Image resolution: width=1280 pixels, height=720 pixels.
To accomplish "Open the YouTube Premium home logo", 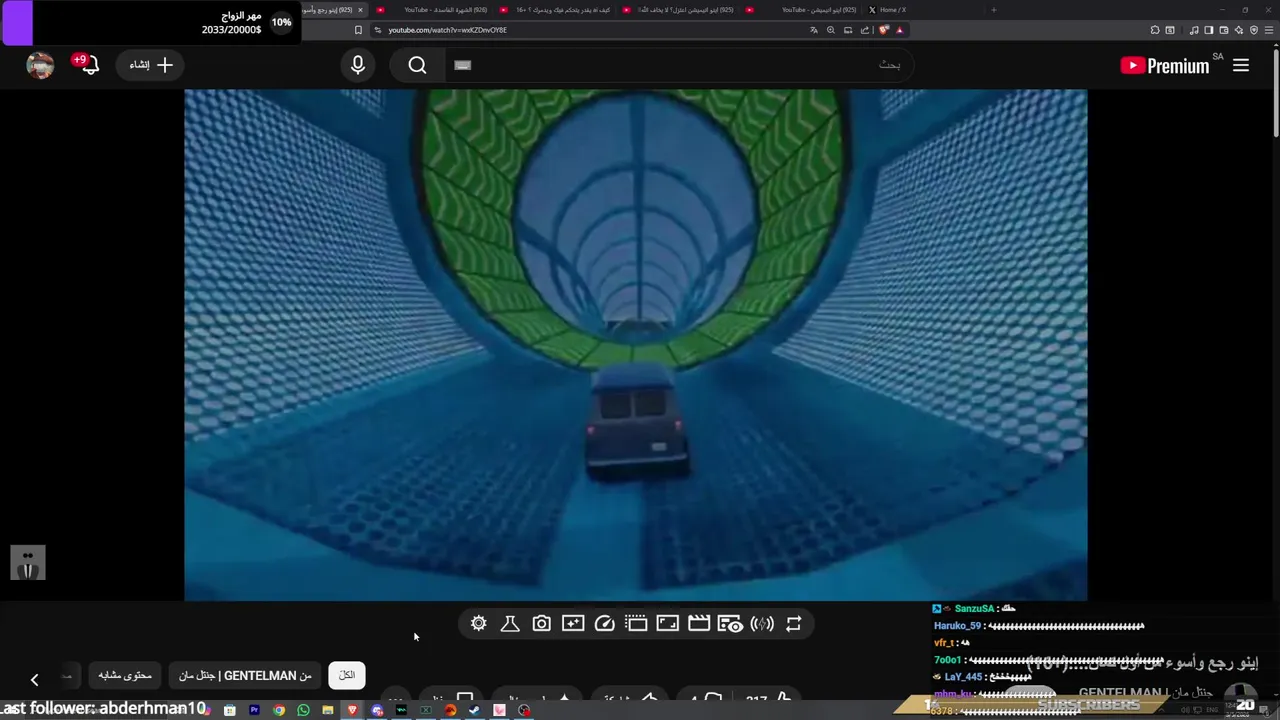I will click(x=1164, y=66).
